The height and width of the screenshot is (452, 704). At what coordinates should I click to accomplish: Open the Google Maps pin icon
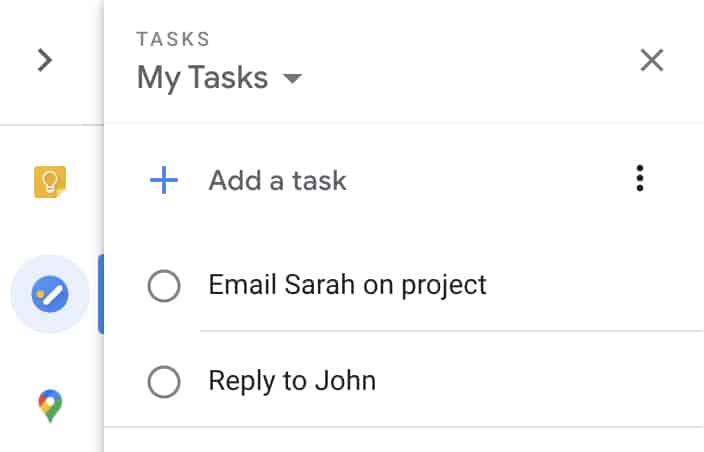pos(50,406)
